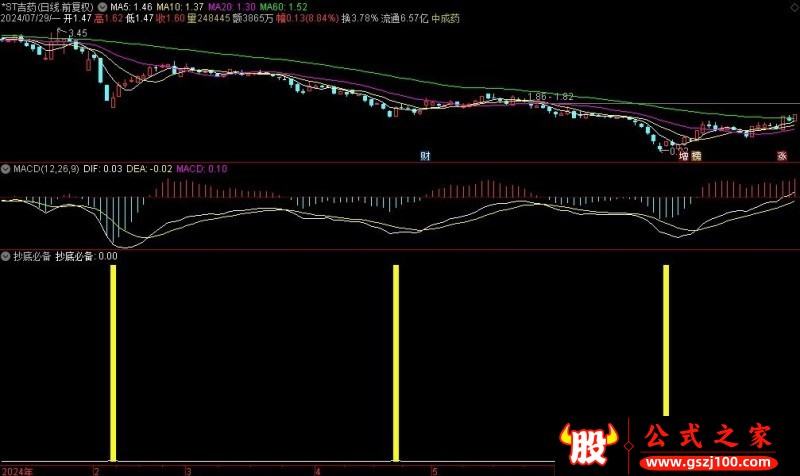Click month 3 on the time axis

click(x=188, y=471)
